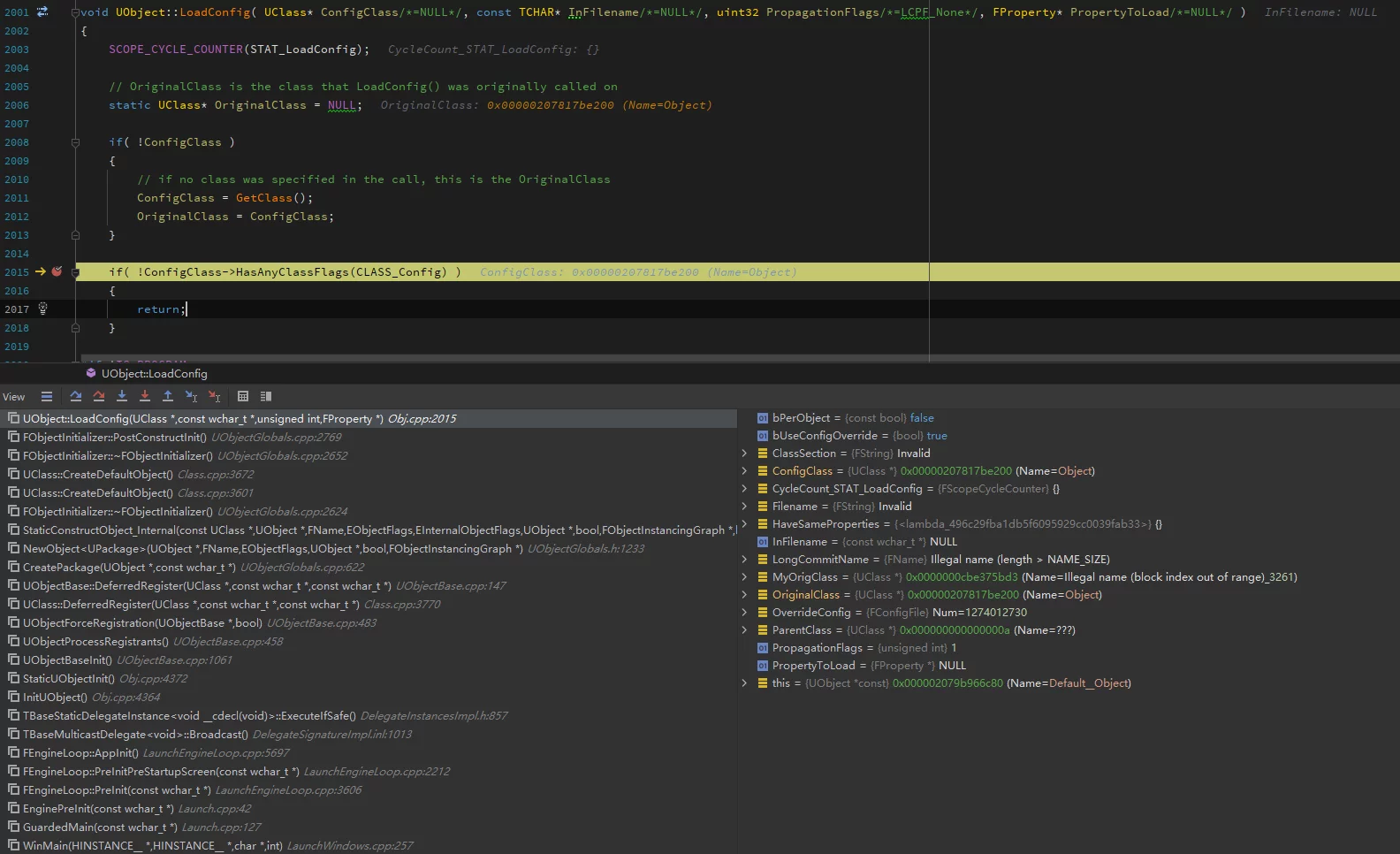
Task: Click the blue Step Into icon
Action: (x=122, y=396)
